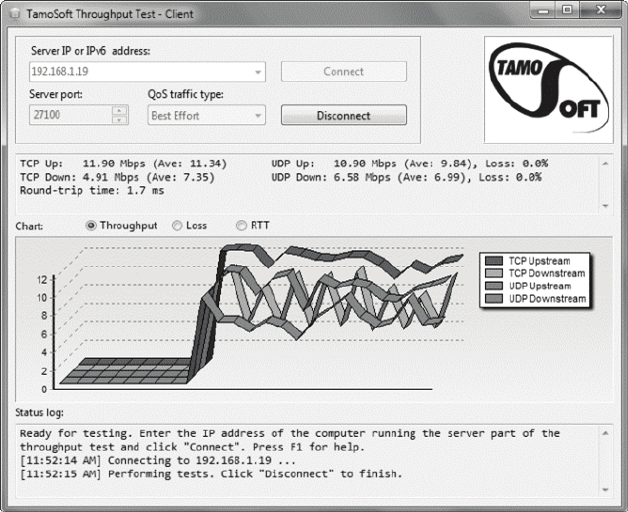Select the Loss chart radio button
Screen dimensions: 628x512
pos(177,226)
